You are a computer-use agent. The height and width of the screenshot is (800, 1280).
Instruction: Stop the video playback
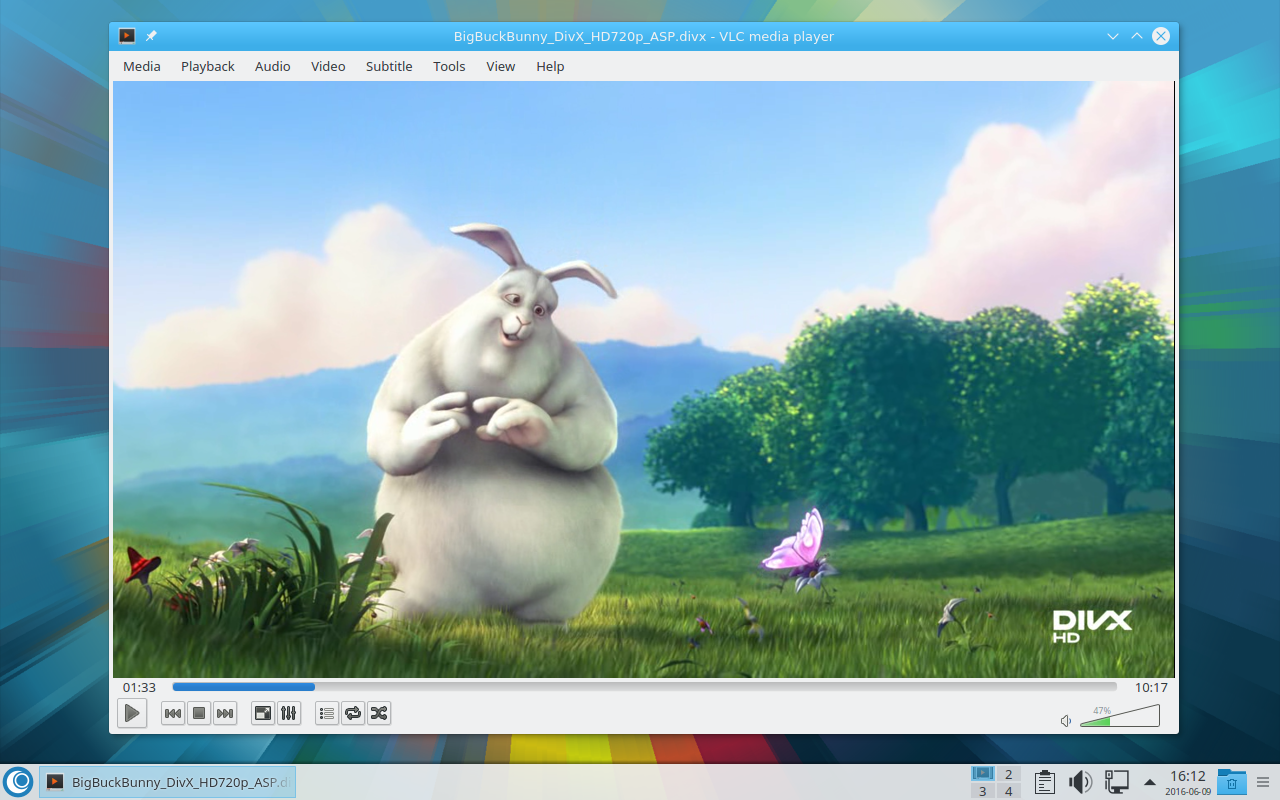pos(199,713)
